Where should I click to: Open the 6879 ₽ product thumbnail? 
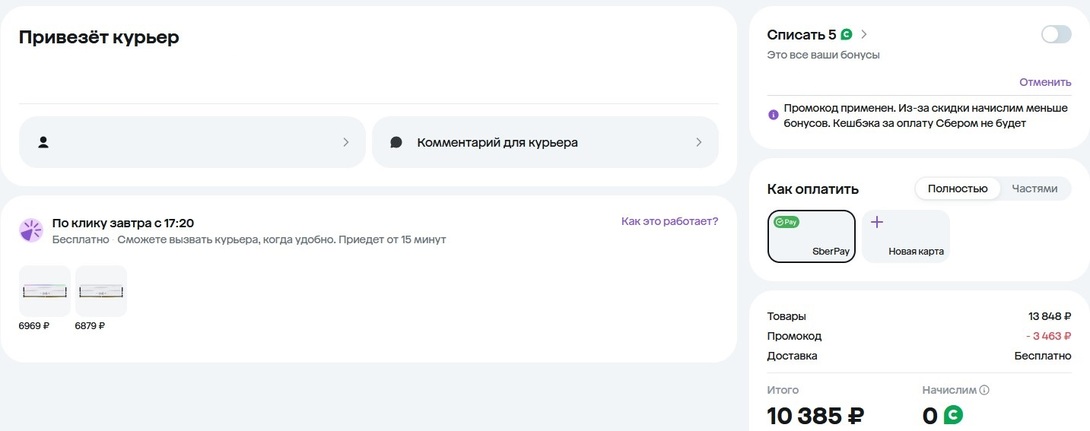point(100,291)
